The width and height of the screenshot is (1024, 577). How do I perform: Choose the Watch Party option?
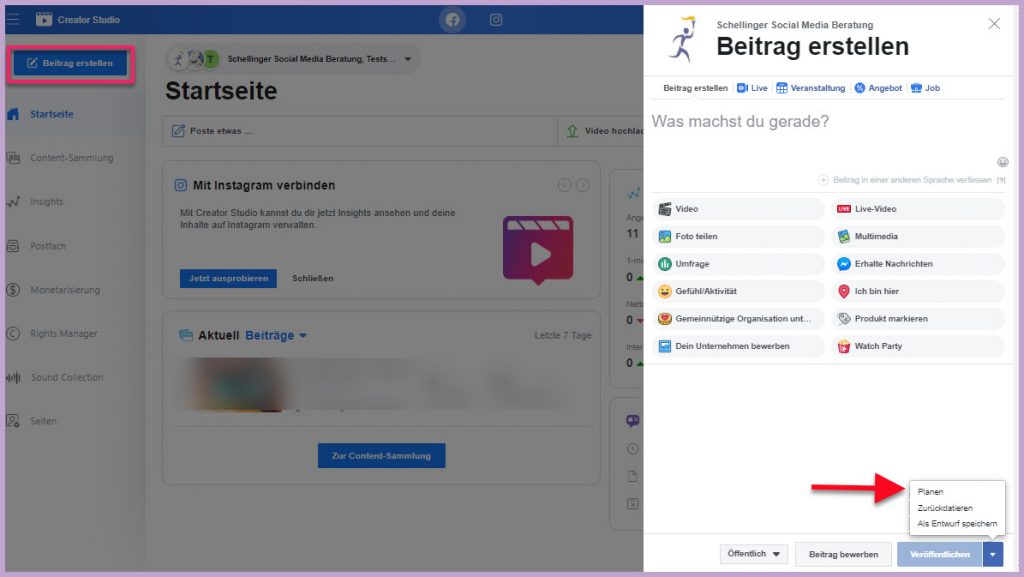[x=918, y=346]
